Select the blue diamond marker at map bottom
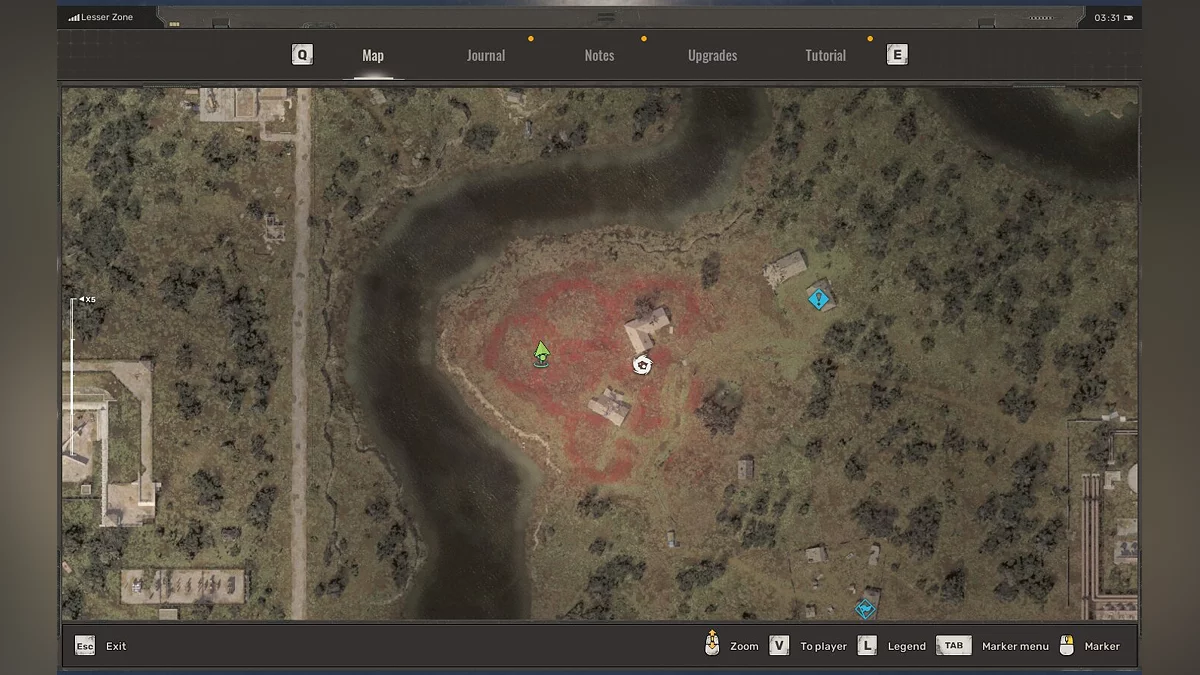1200x675 pixels. click(x=865, y=607)
